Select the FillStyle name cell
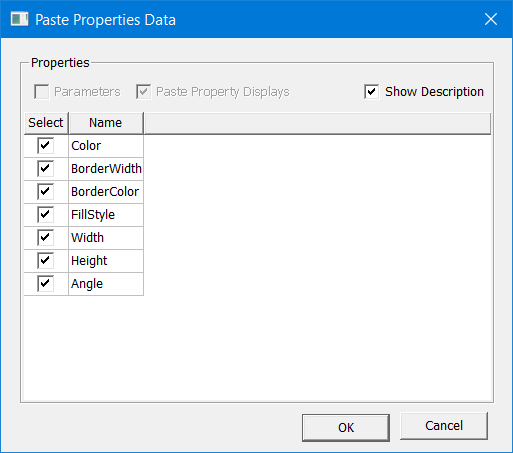Viewport: 513px width, 453px height. (x=106, y=215)
